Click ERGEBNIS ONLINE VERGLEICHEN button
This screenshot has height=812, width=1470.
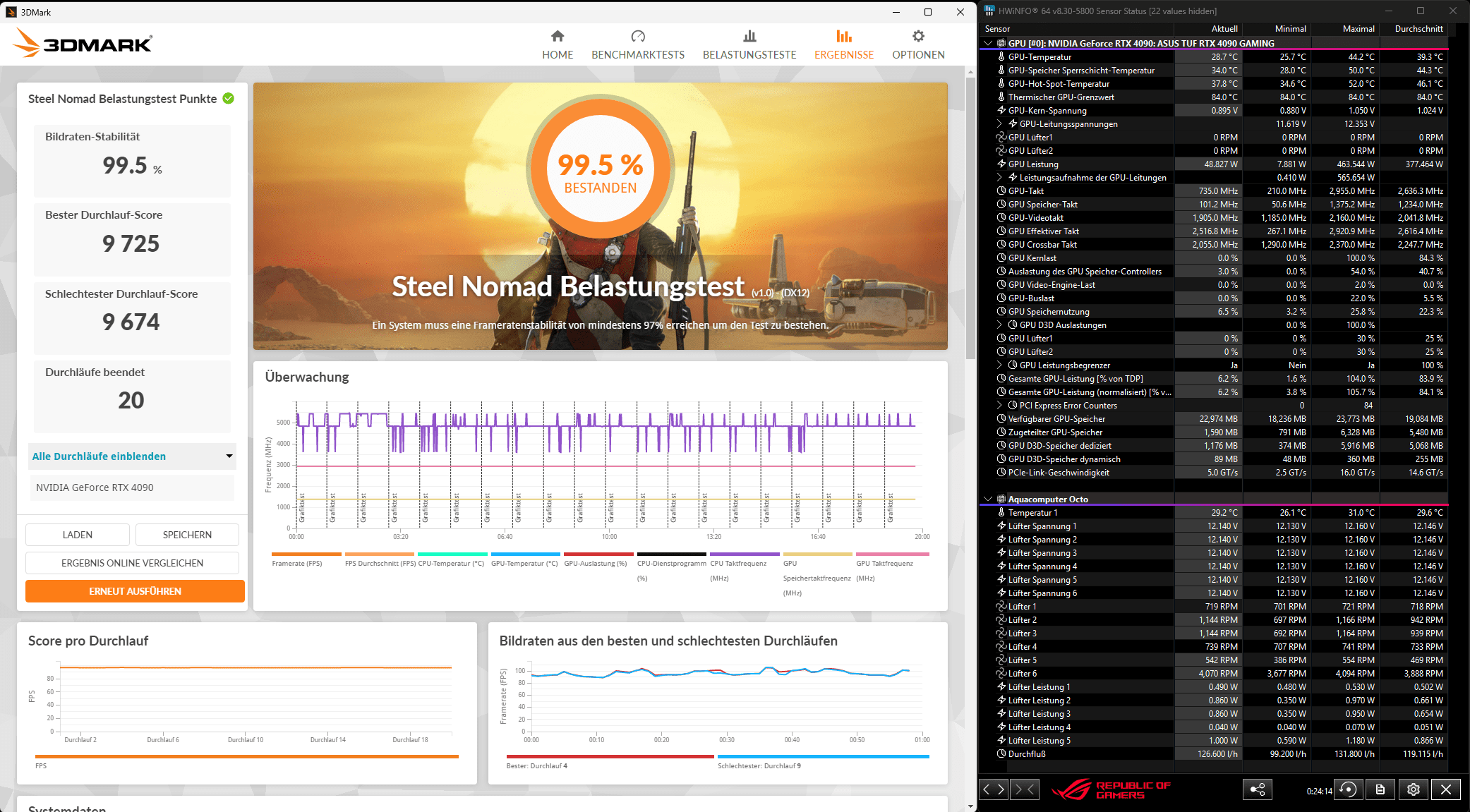tap(132, 563)
